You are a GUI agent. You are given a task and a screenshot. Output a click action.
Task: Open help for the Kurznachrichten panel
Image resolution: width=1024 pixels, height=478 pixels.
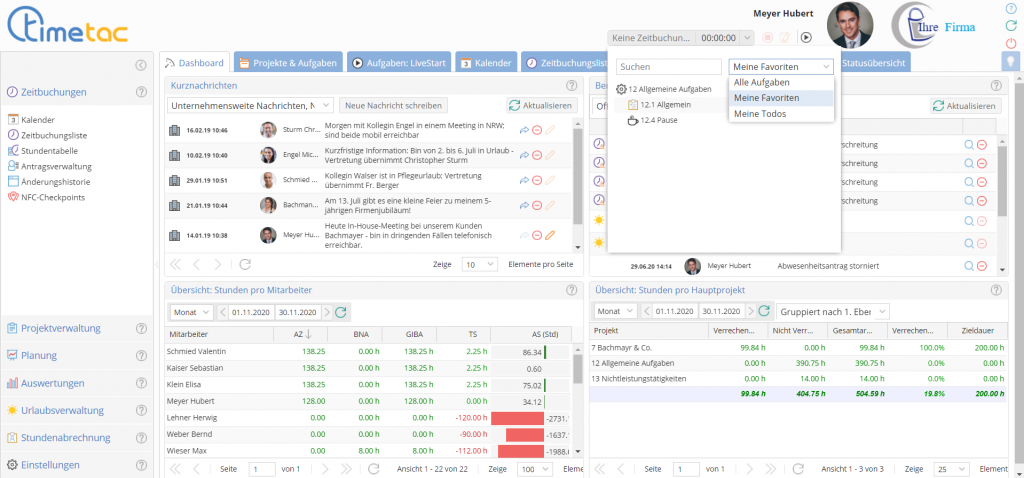[x=572, y=87]
